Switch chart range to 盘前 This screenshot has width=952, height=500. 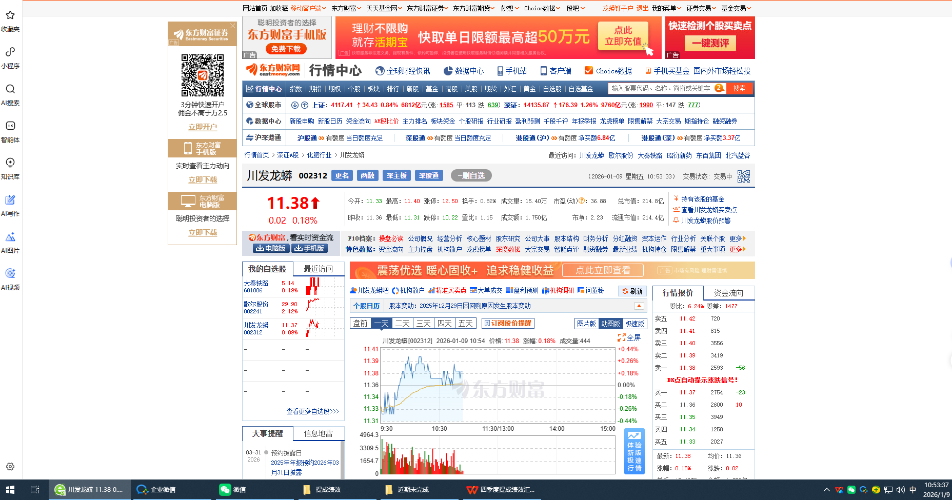(x=361, y=323)
